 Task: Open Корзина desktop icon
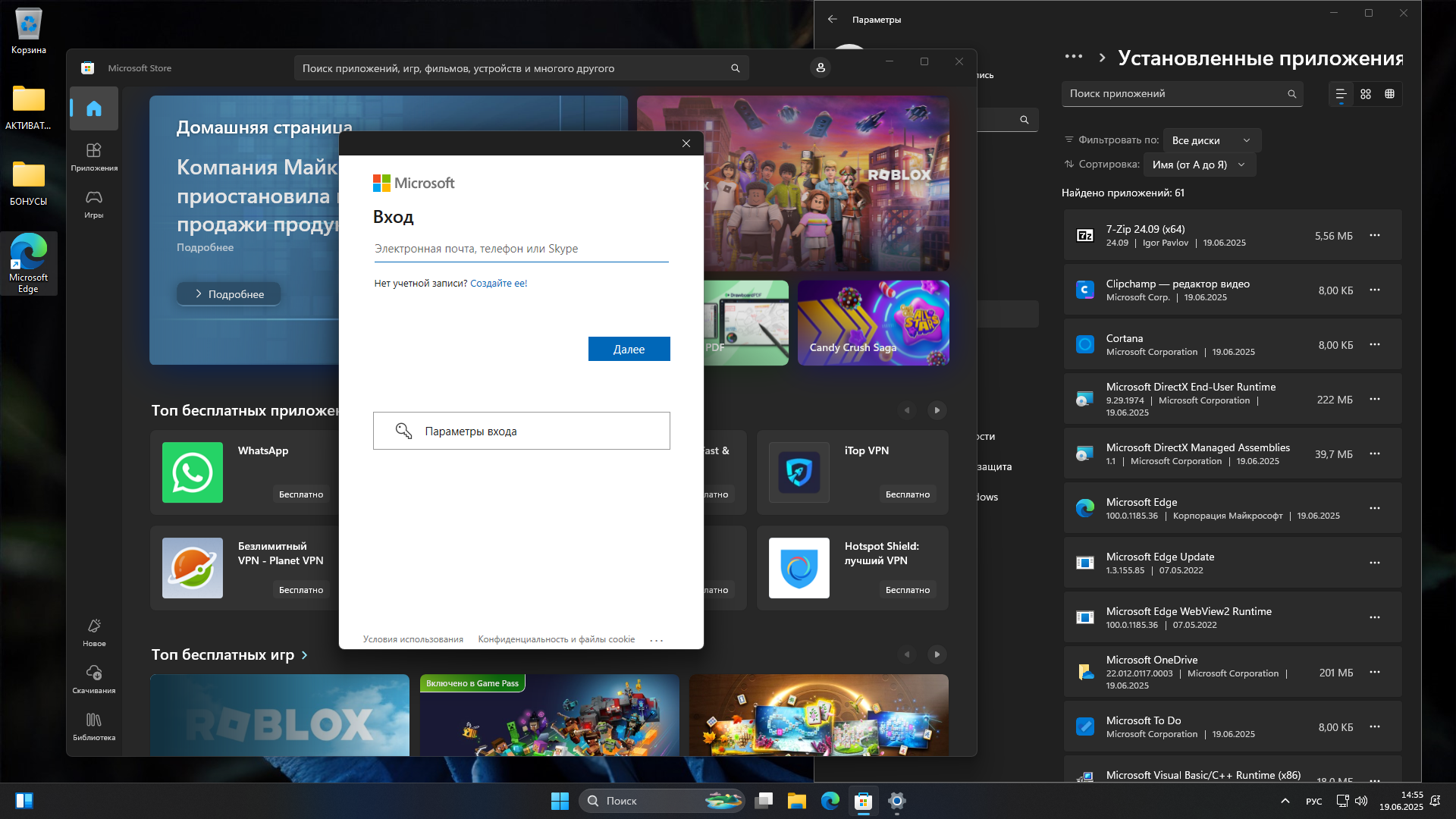pyautogui.click(x=29, y=30)
